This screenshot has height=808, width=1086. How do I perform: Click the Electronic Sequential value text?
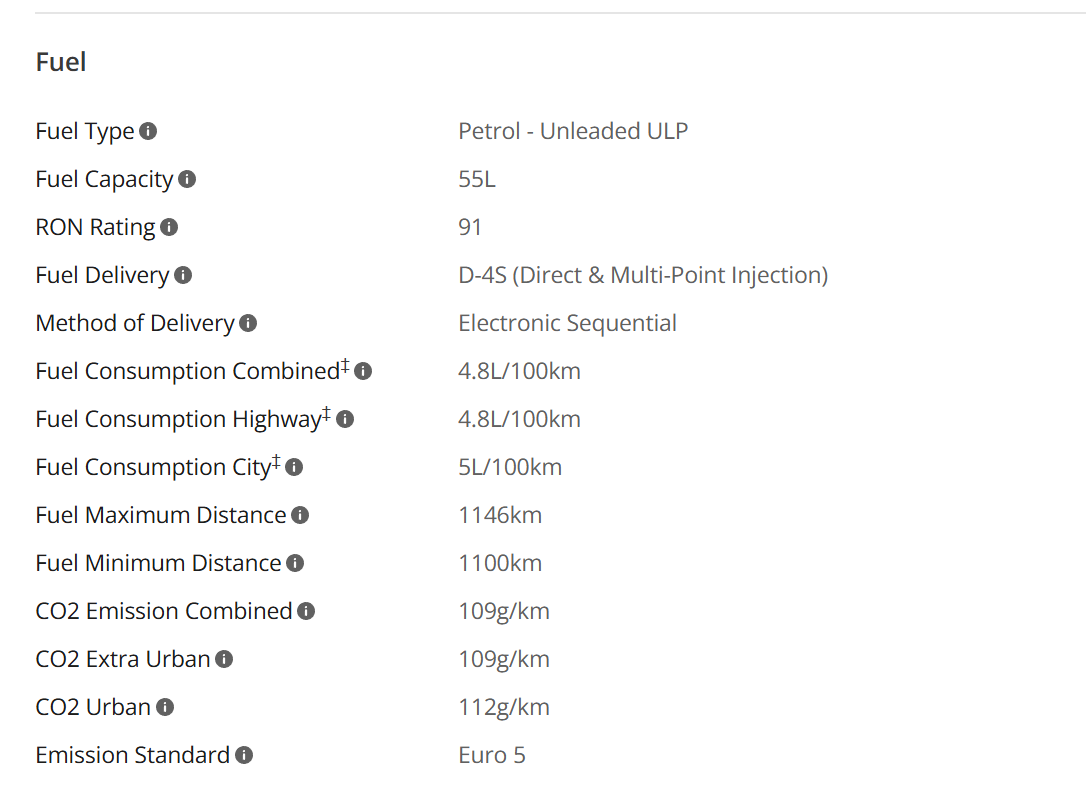(x=567, y=323)
